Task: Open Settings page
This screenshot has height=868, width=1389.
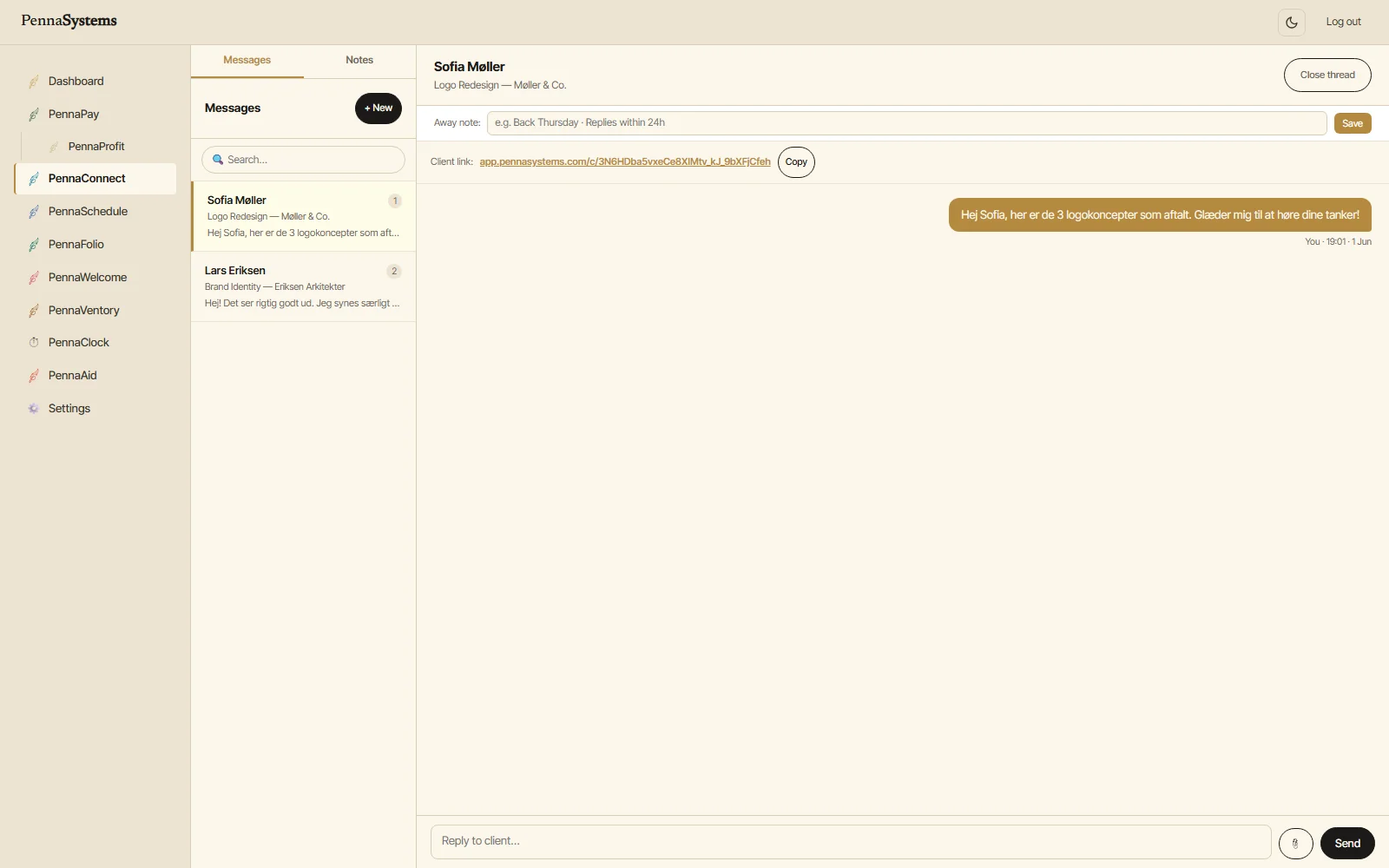Action: [95, 409]
